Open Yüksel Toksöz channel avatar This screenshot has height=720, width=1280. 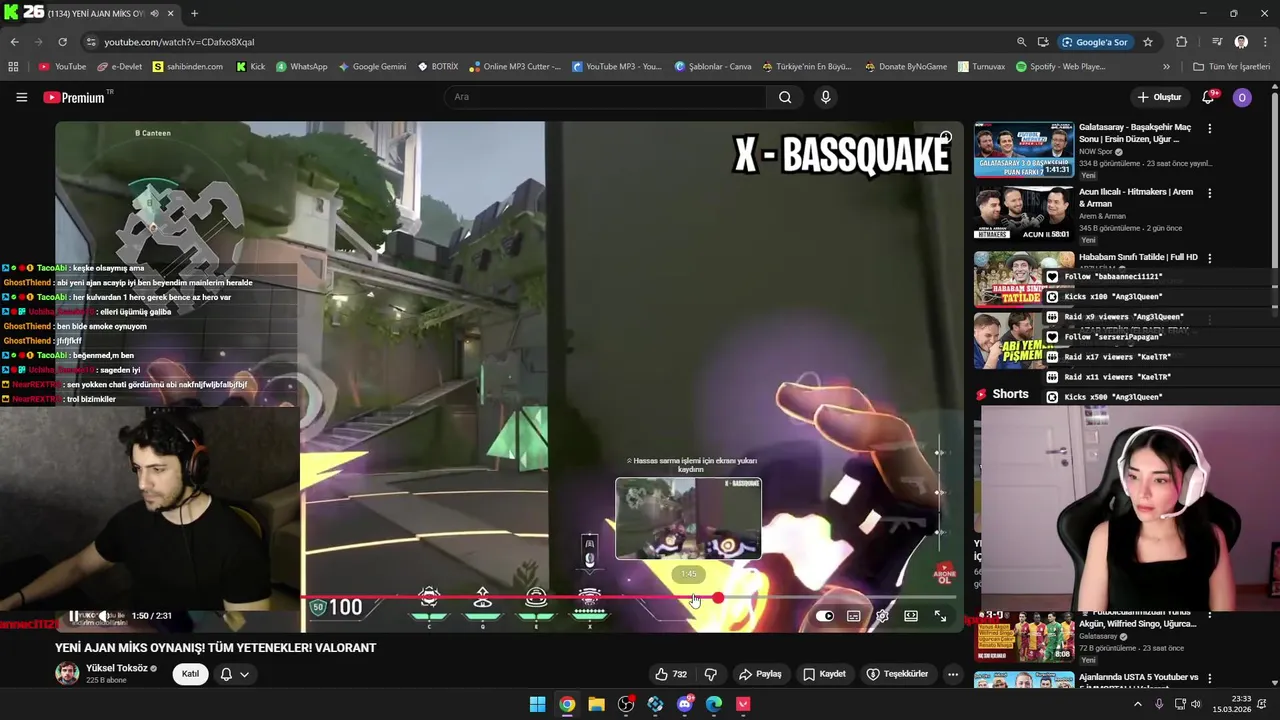(67, 673)
